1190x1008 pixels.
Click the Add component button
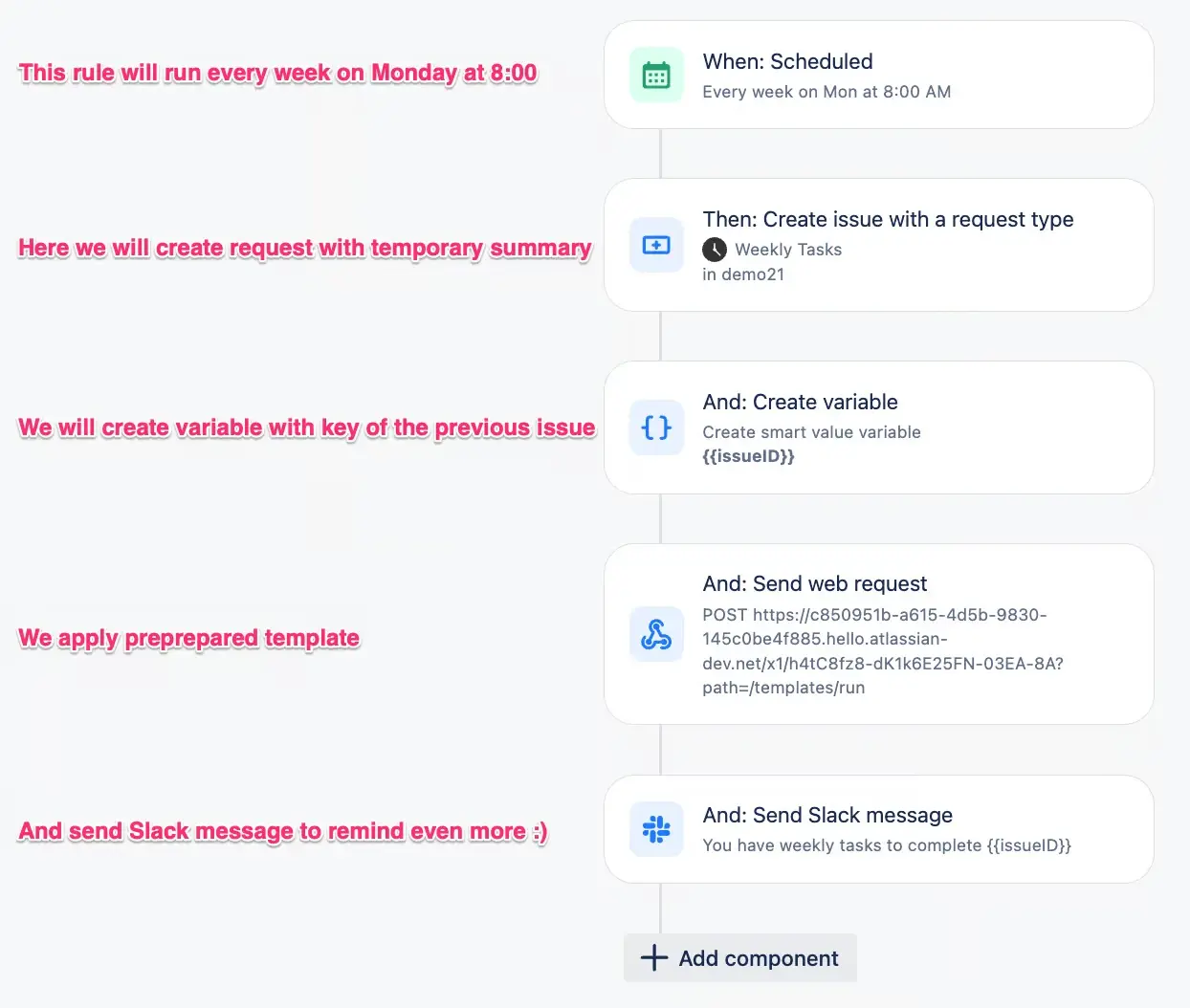[x=739, y=957]
